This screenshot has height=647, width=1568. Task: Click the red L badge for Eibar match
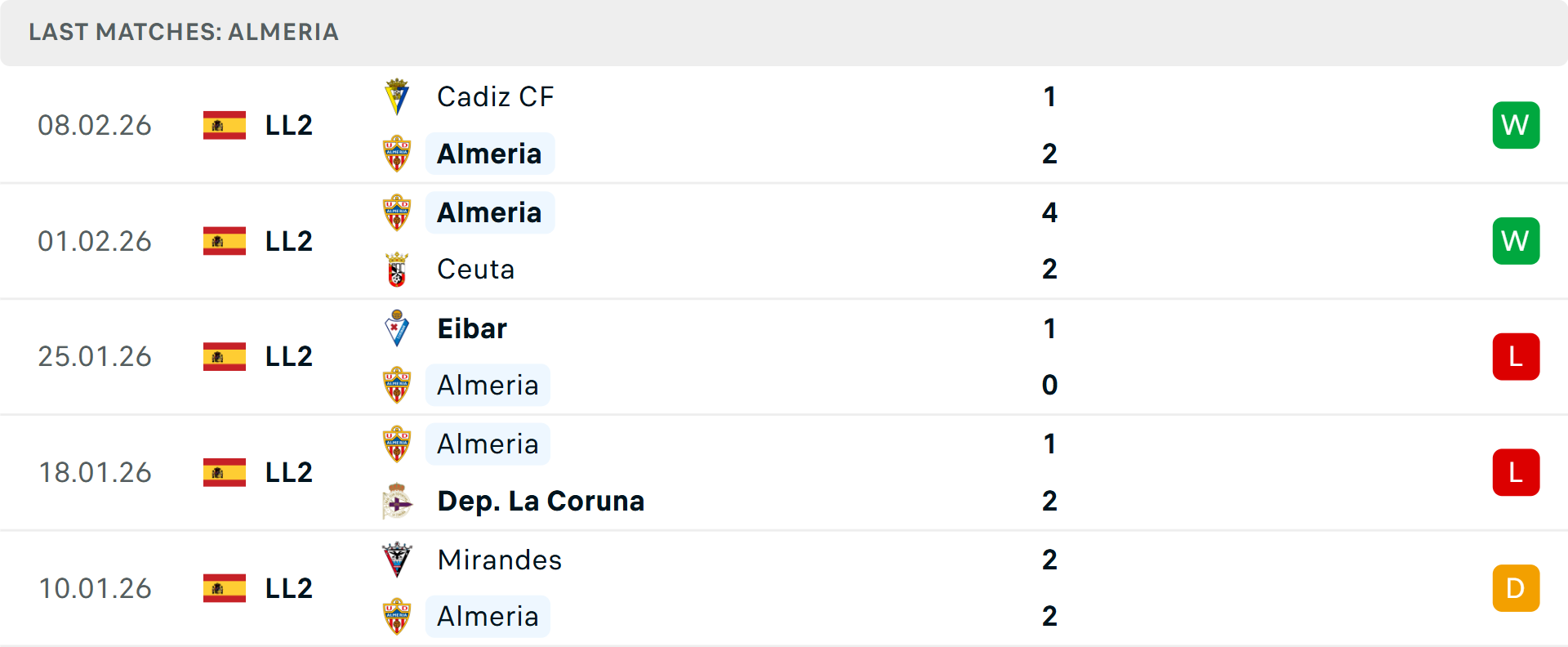pos(1516,357)
